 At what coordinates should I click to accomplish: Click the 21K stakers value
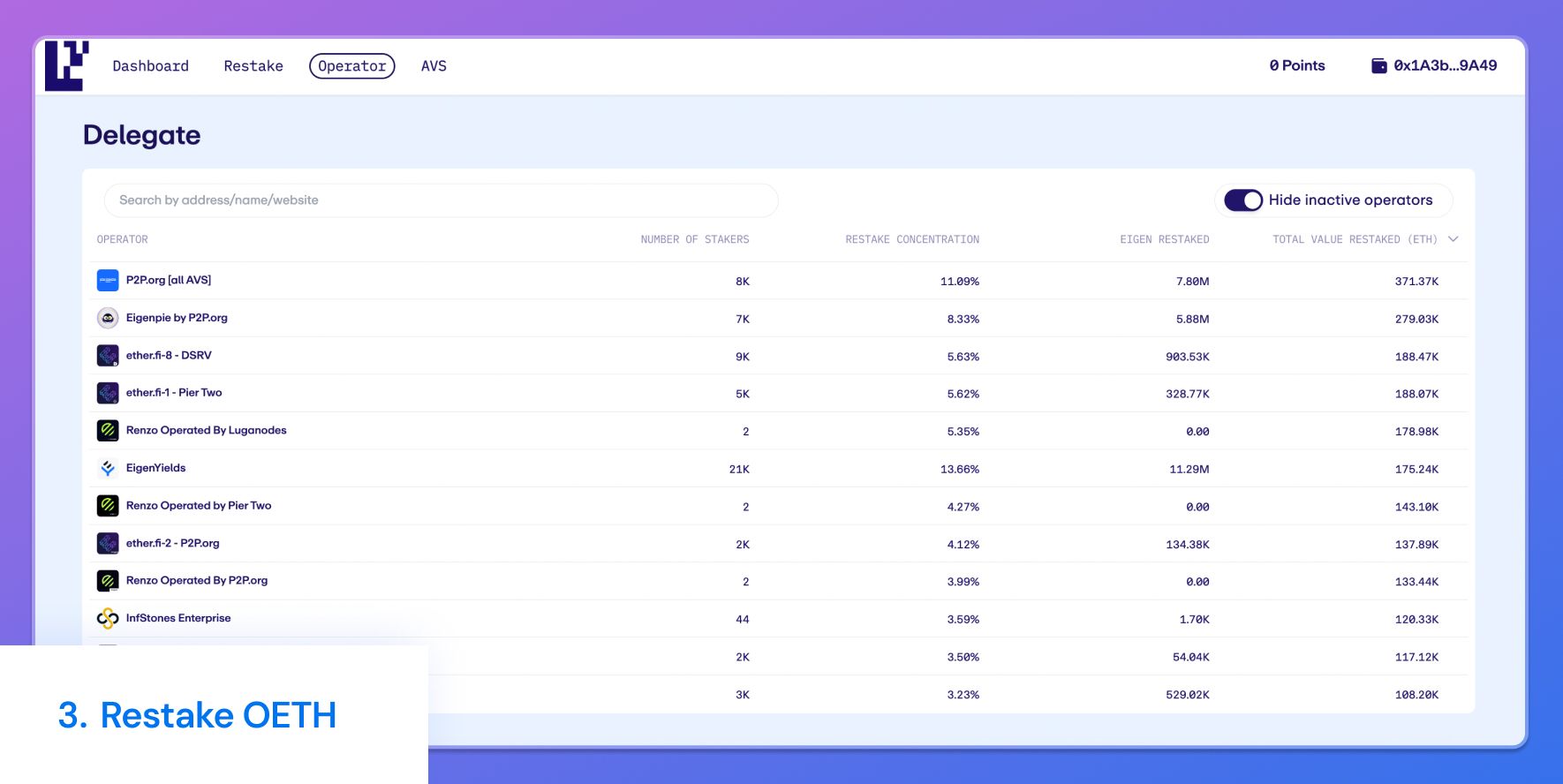(739, 470)
